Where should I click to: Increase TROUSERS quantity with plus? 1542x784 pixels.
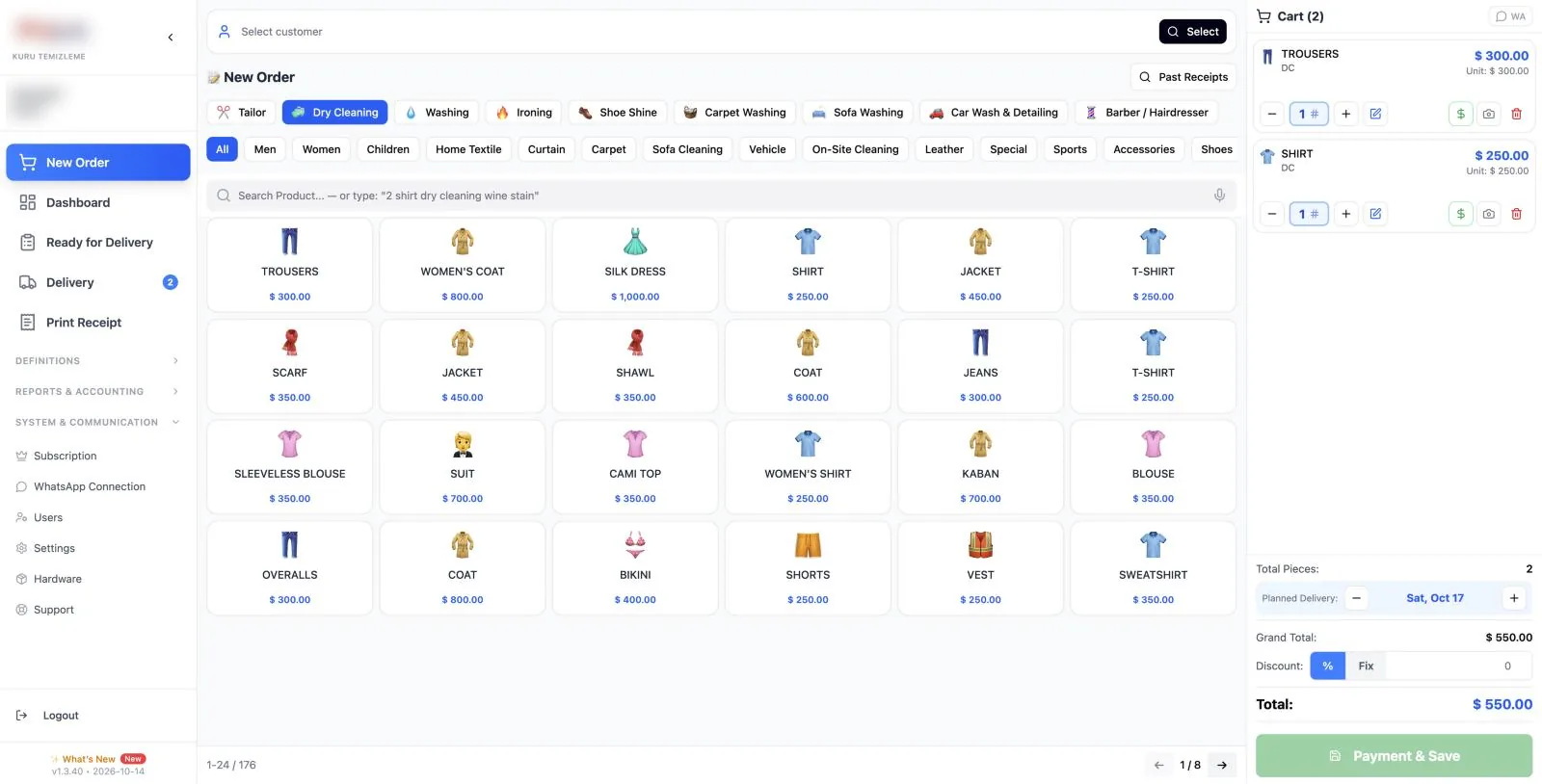click(1346, 114)
